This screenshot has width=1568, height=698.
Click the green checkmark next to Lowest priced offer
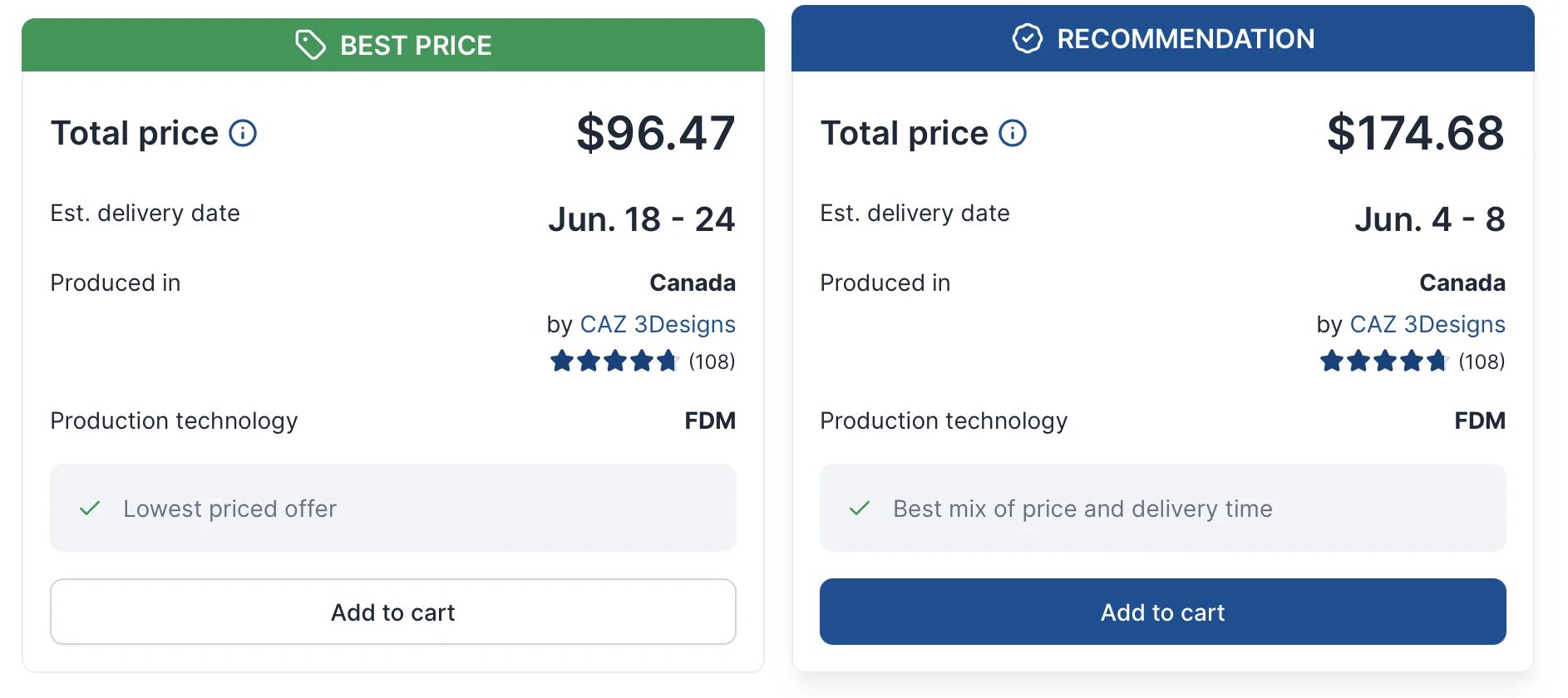(x=90, y=509)
